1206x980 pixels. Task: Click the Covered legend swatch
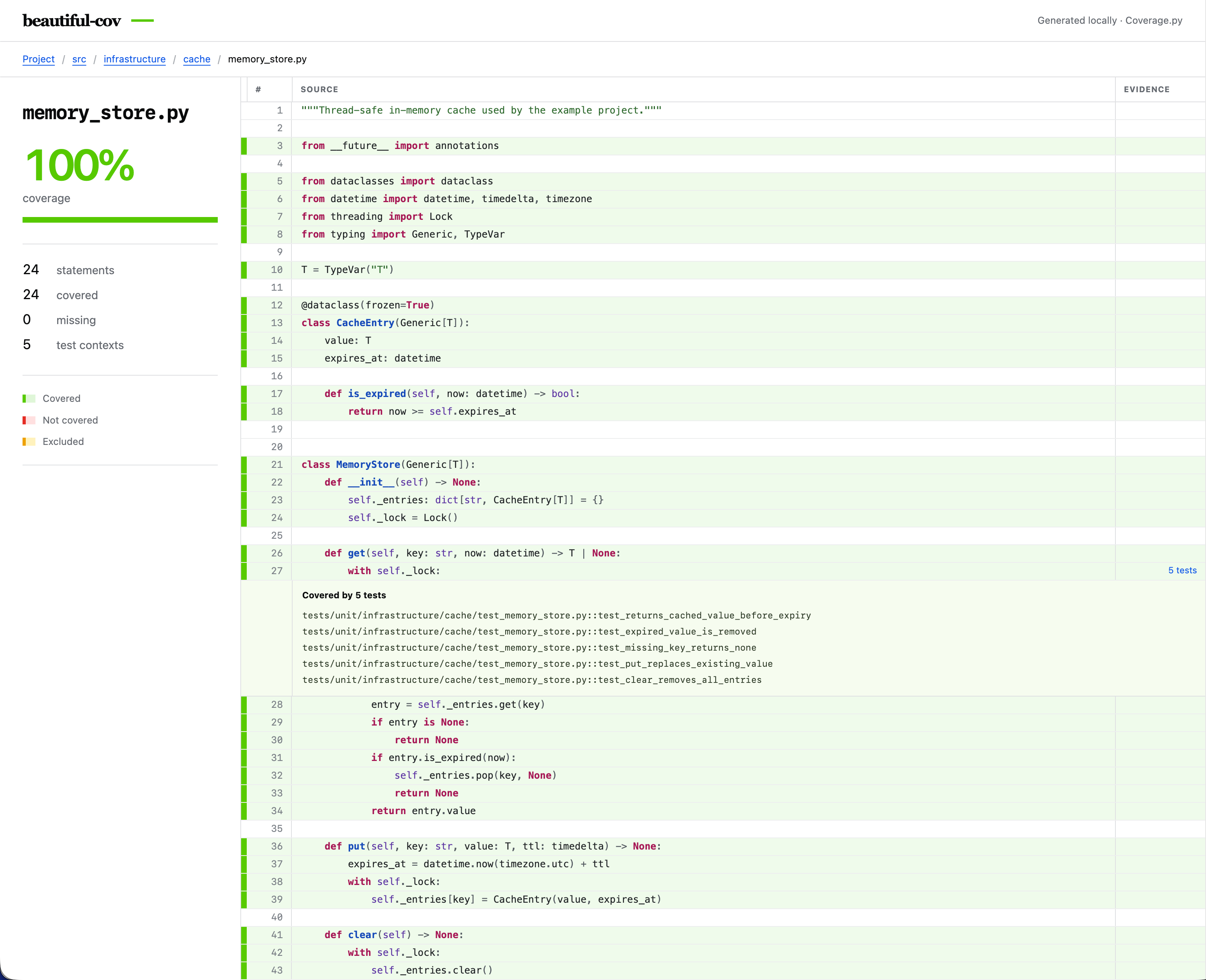(x=29, y=399)
